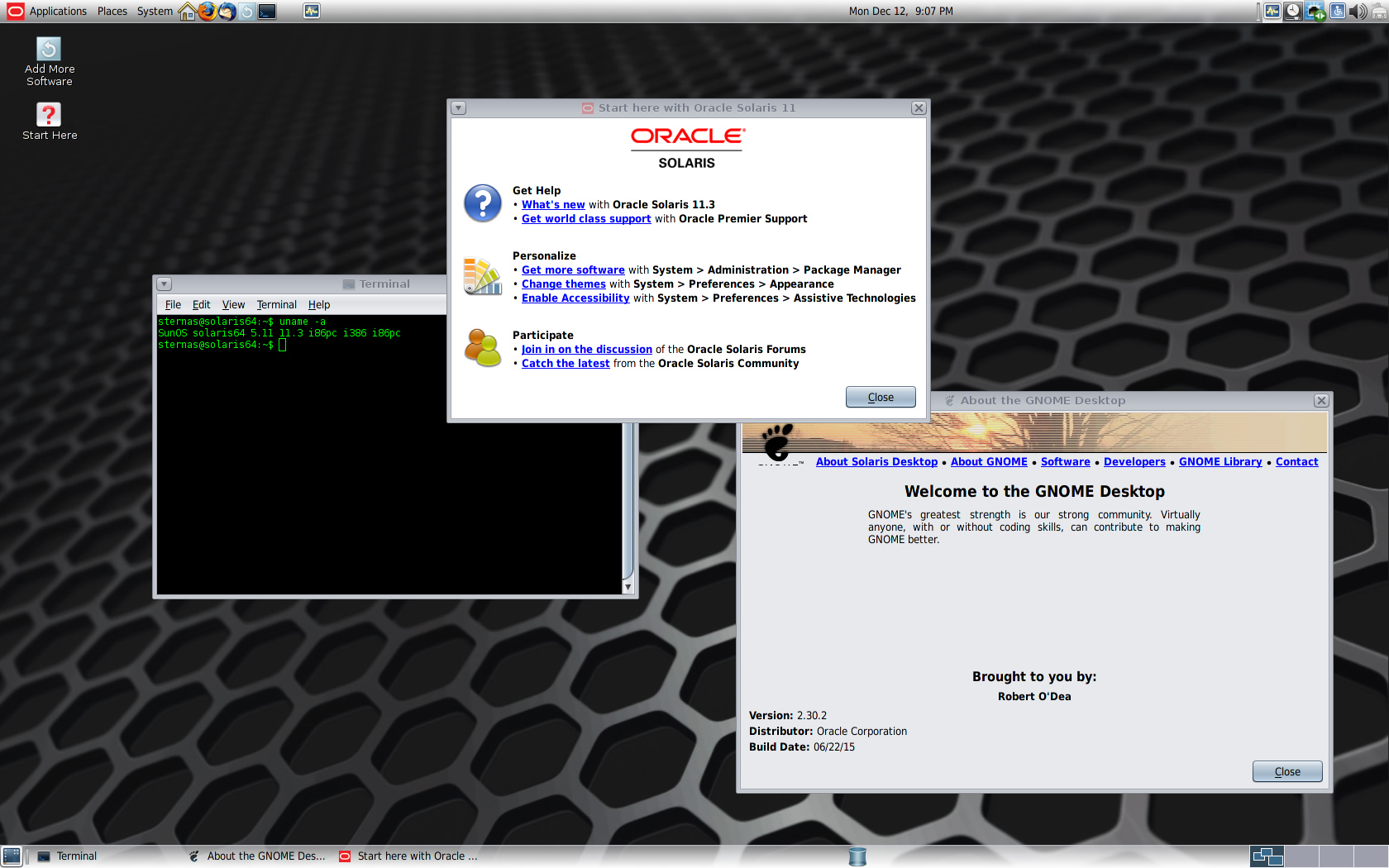The height and width of the screenshot is (868, 1389).
Task: Open the Terminal Edit menu
Action: [x=202, y=304]
